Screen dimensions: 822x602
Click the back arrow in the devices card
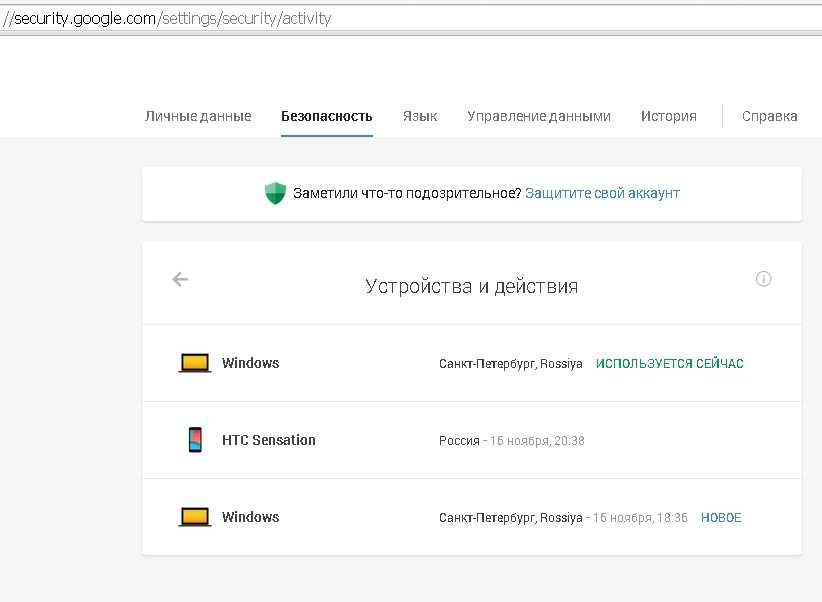(180, 280)
